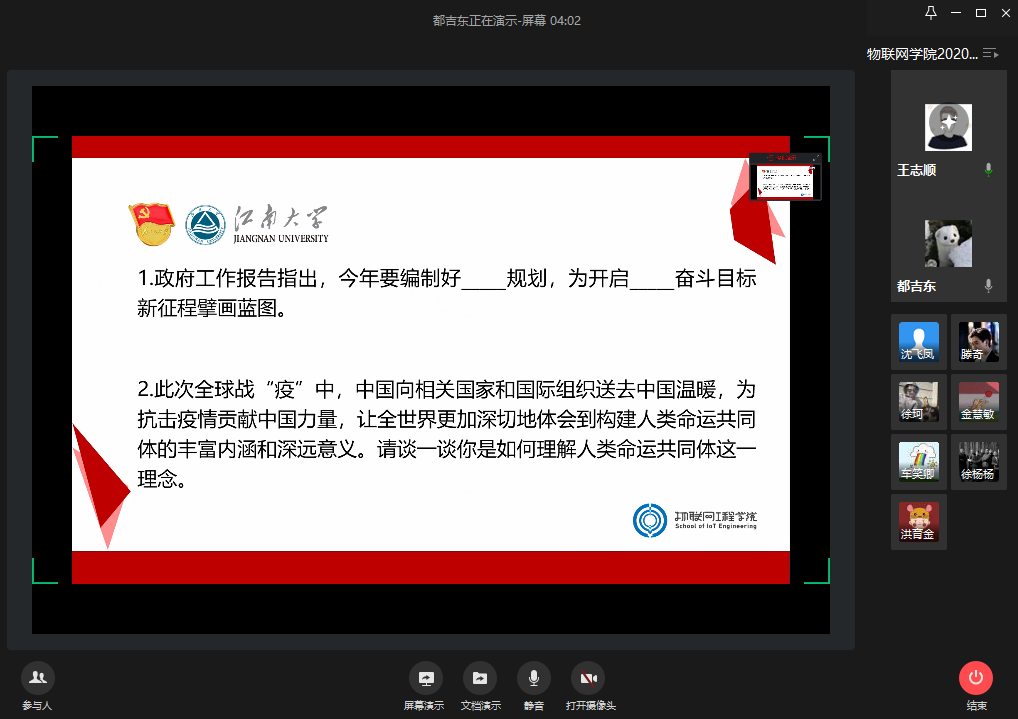Select participant 徐杨杨 tile

(978, 462)
